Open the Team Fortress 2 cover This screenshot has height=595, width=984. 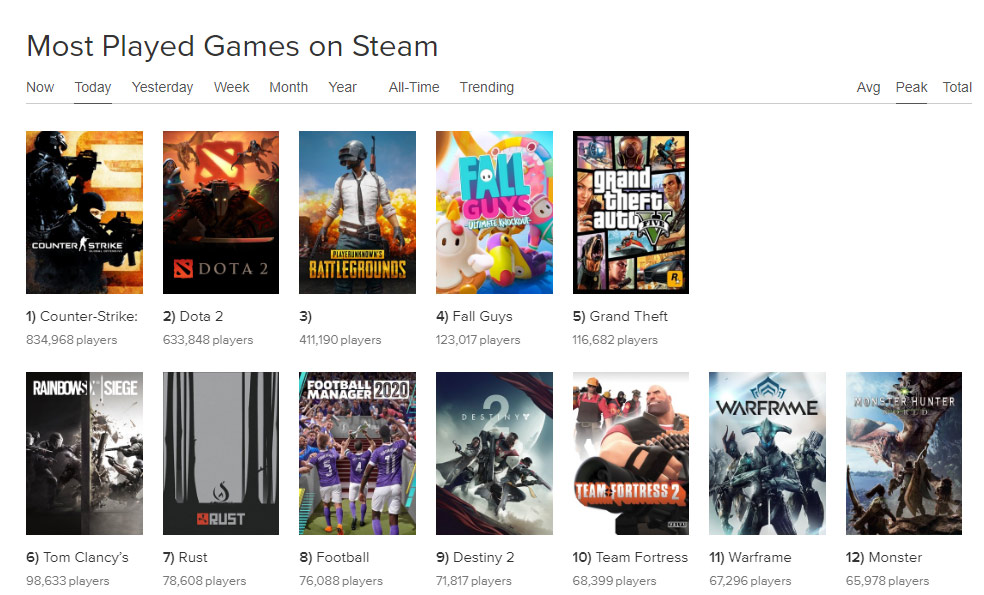point(631,453)
